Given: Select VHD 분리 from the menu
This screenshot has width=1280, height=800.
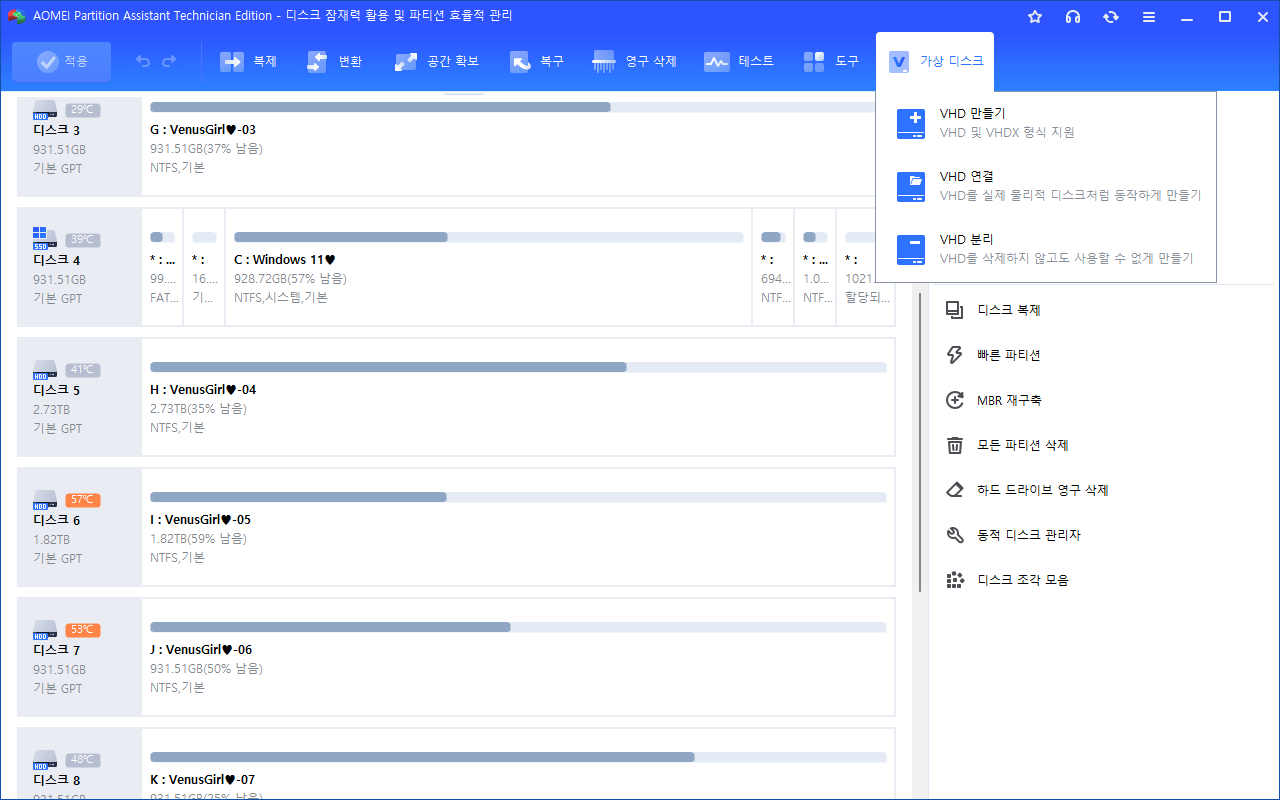Looking at the screenshot, I should 1046,249.
